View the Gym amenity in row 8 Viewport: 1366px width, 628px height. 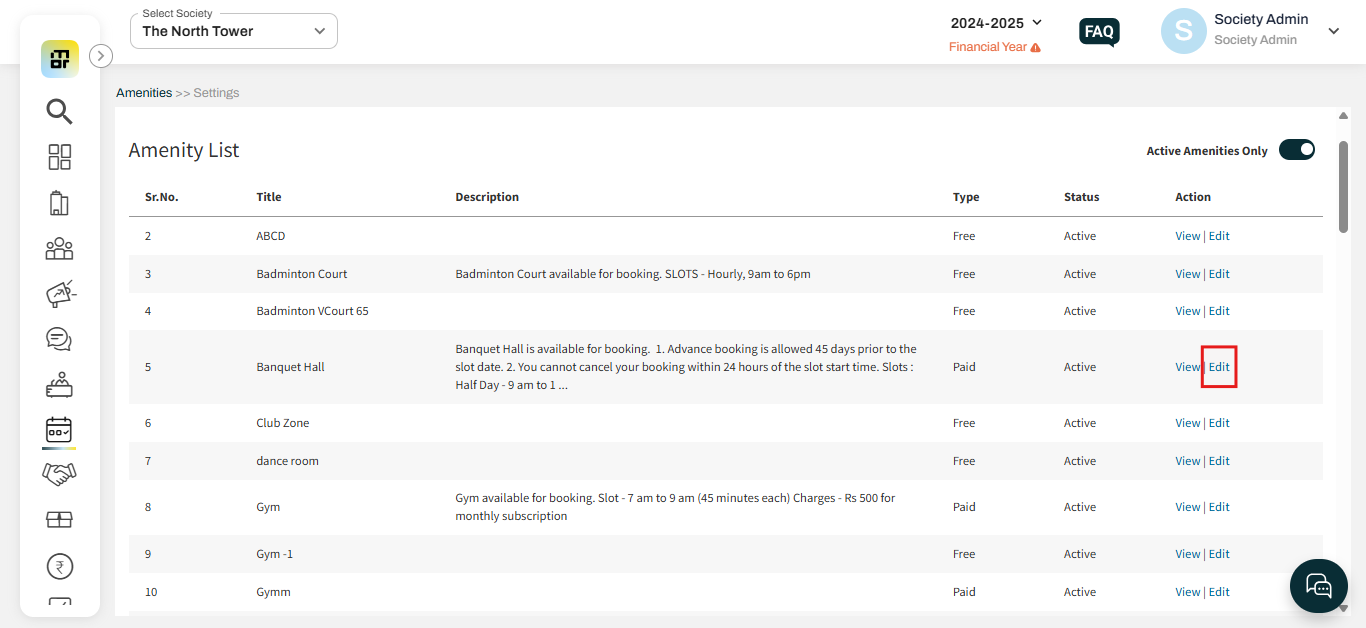pos(1187,507)
